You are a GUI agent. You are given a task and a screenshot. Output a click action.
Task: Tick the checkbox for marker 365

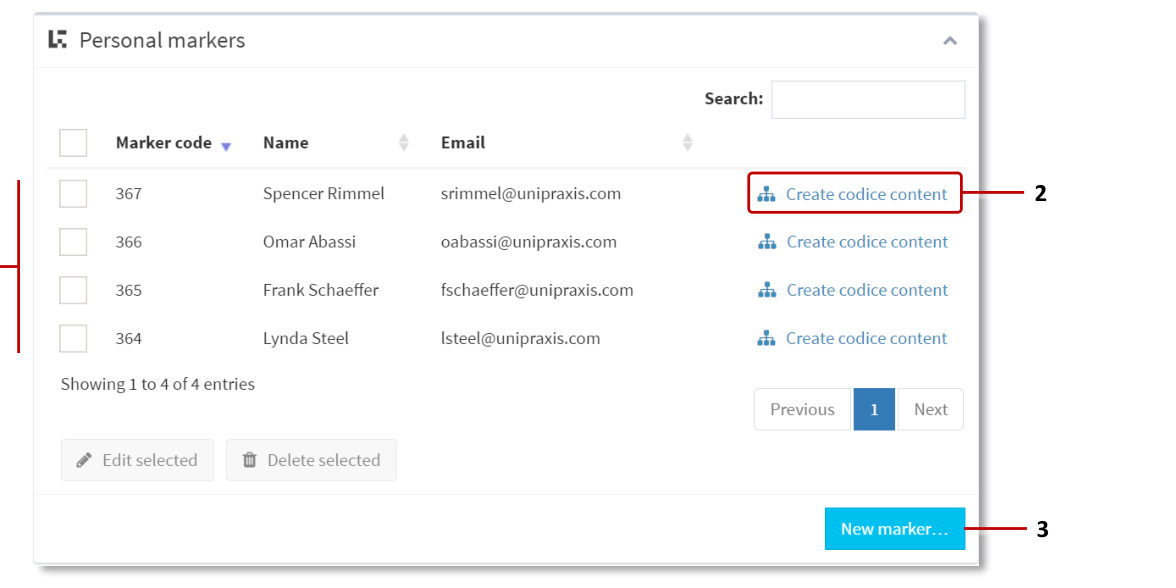(x=73, y=290)
